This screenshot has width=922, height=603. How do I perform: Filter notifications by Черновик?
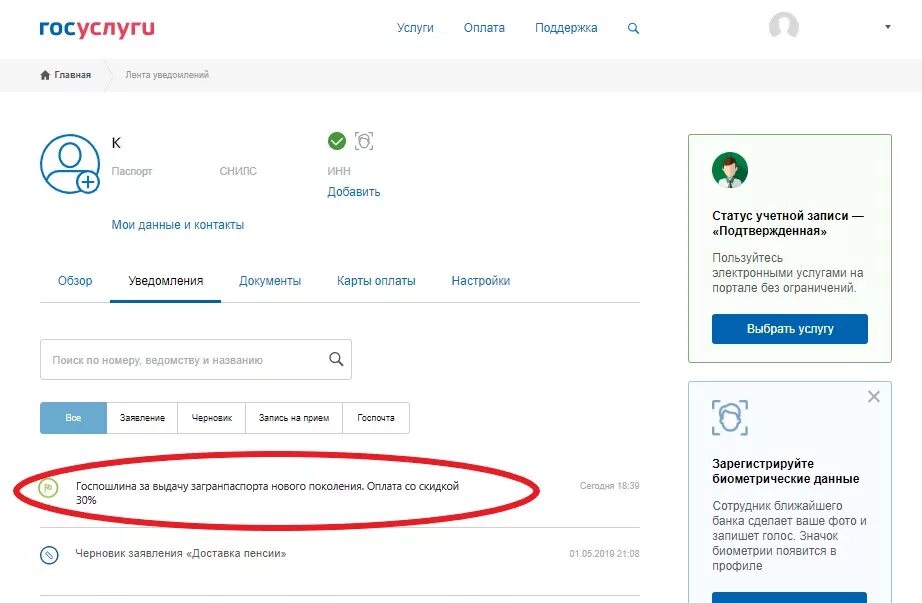pyautogui.click(x=212, y=418)
